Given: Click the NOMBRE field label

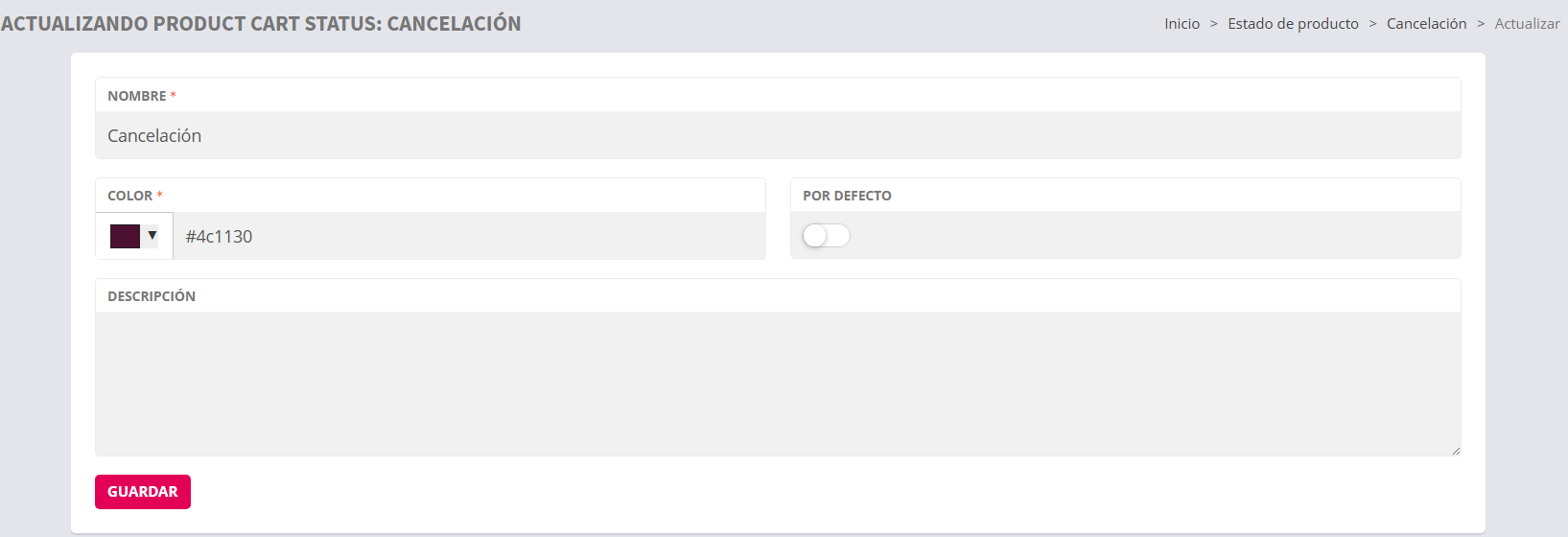Looking at the screenshot, I should [136, 96].
